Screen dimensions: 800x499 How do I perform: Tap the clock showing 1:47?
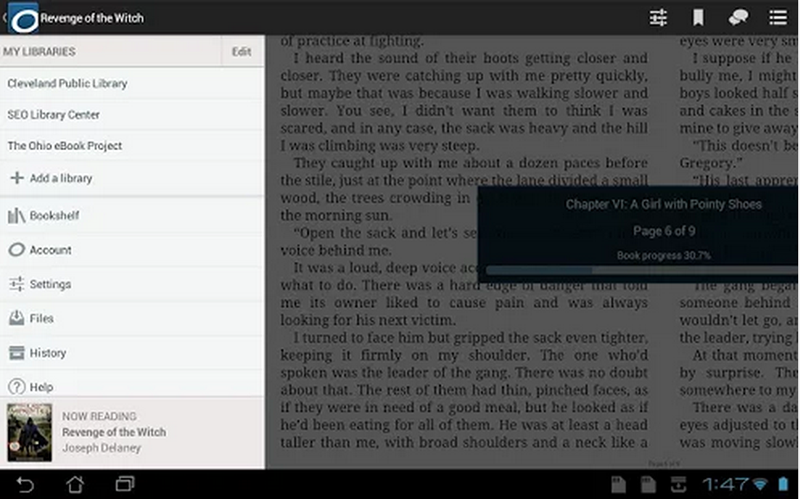[725, 484]
